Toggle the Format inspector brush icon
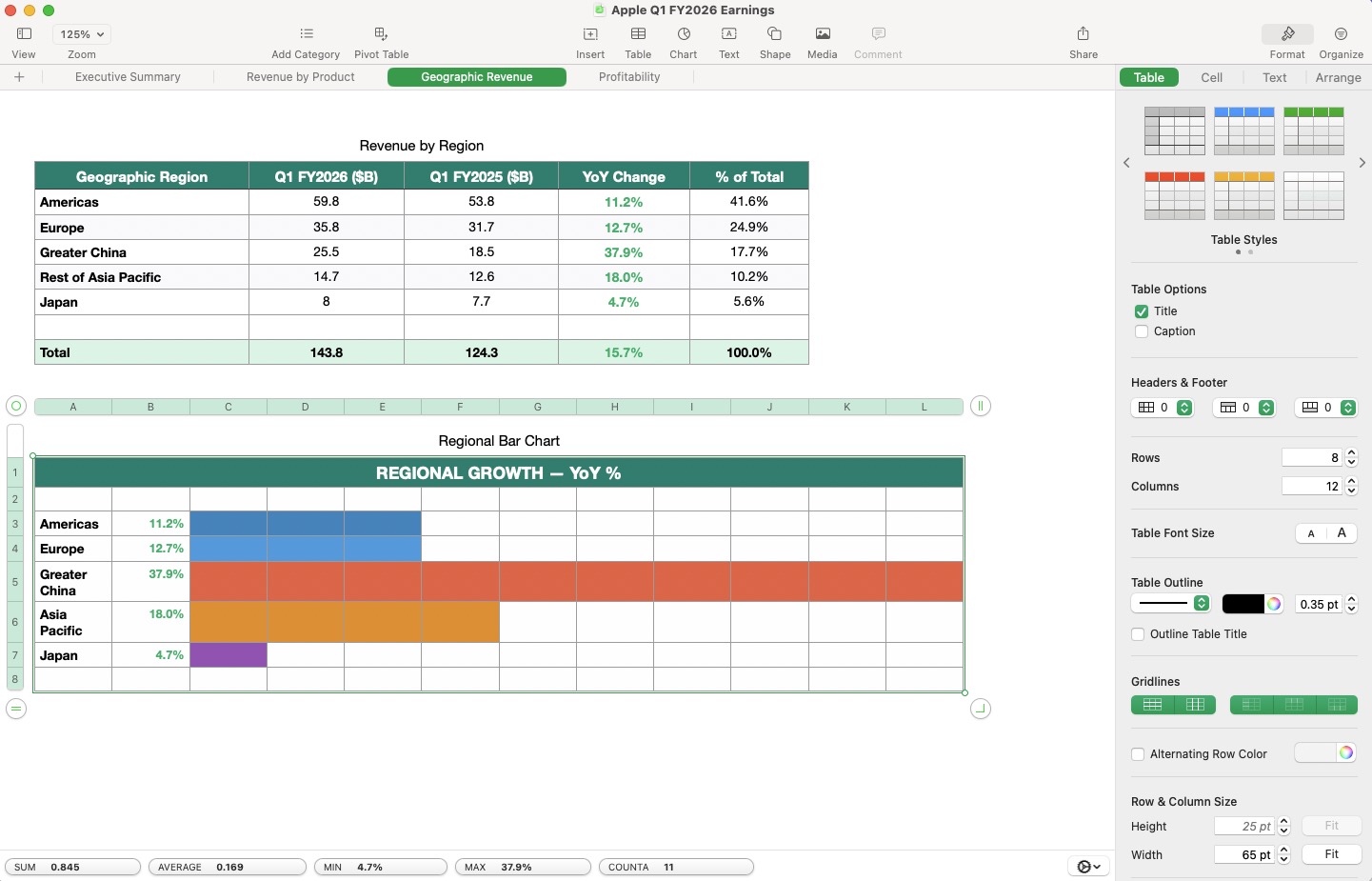This screenshot has height=881, width=1372. 1287,34
